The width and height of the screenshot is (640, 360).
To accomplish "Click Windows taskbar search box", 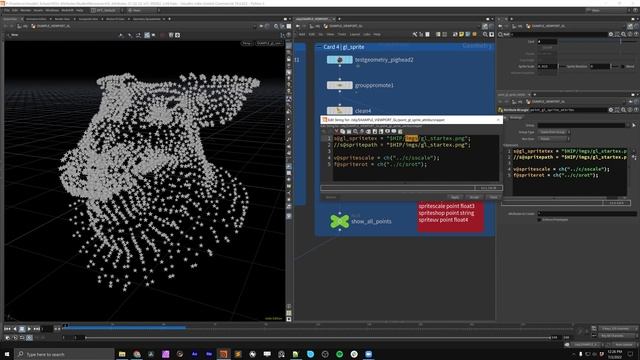I will click(64, 354).
